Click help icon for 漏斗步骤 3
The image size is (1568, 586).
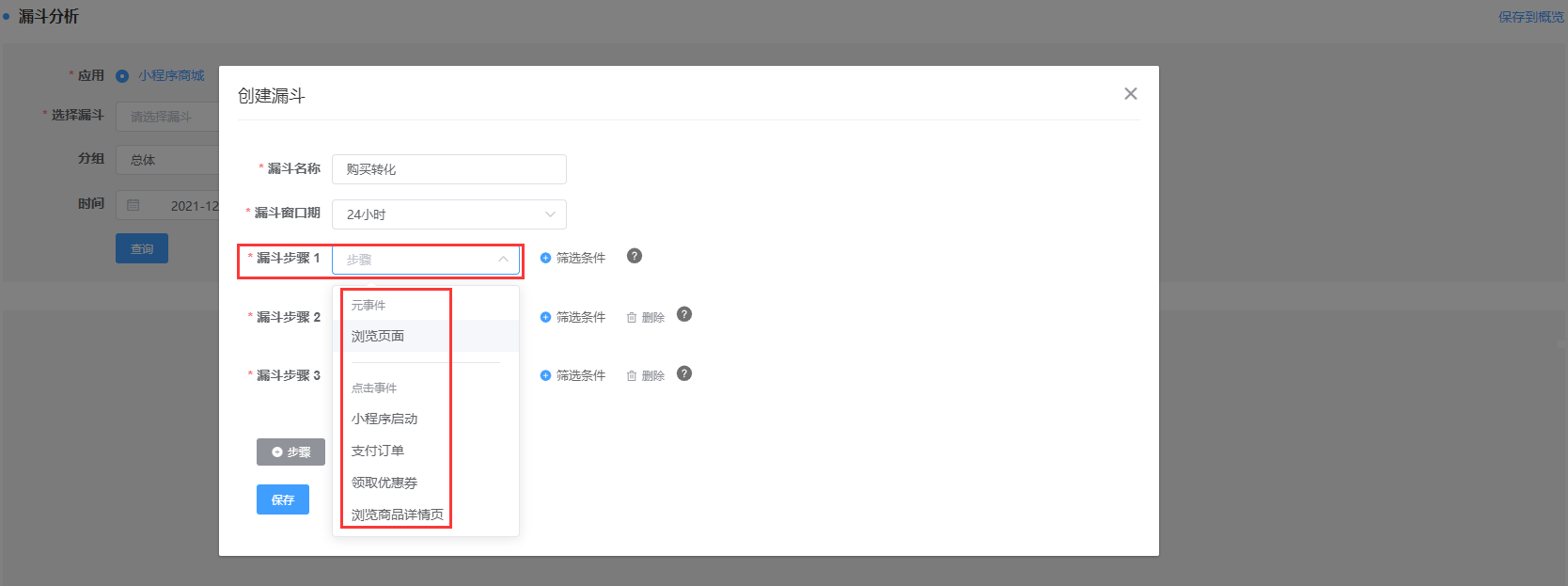pyautogui.click(x=684, y=373)
